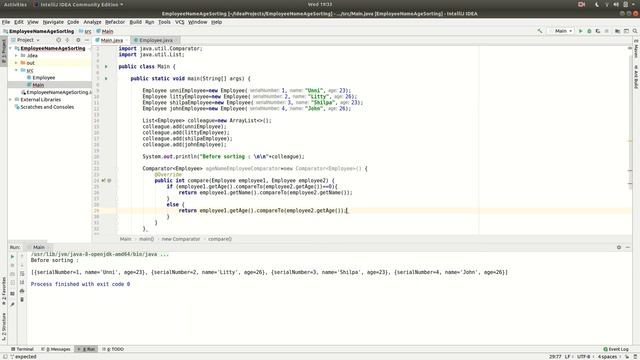Toggle the Project side tool button
The height and width of the screenshot is (360, 640).
(x=4, y=50)
